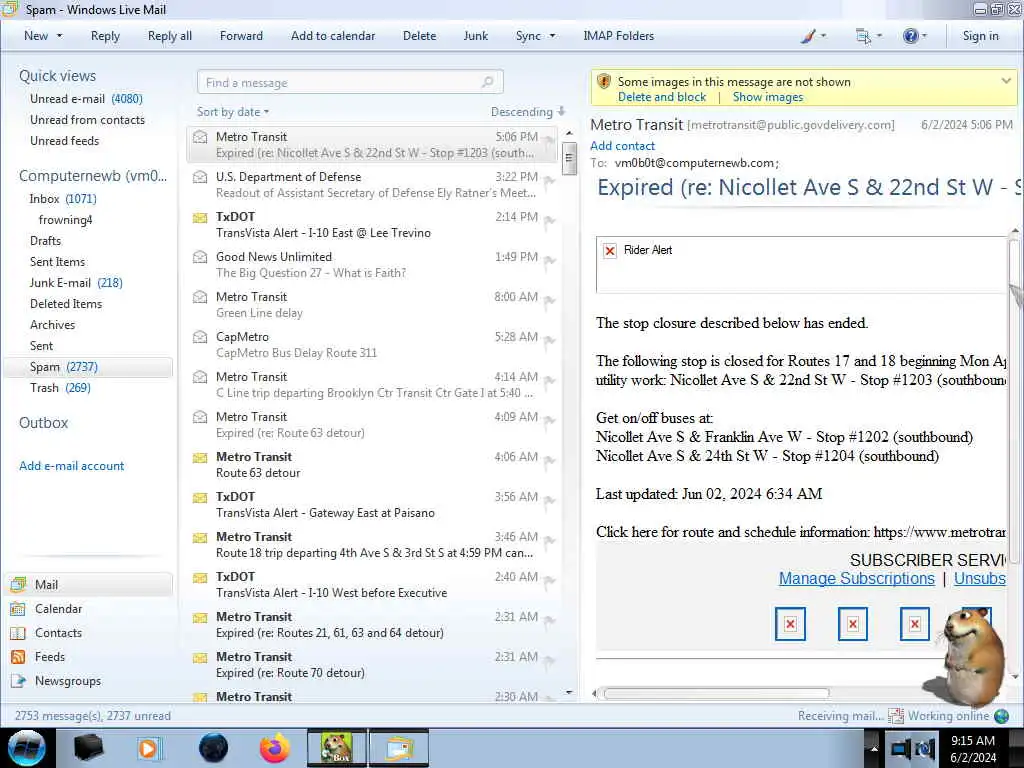Click Delete and block link

point(662,97)
